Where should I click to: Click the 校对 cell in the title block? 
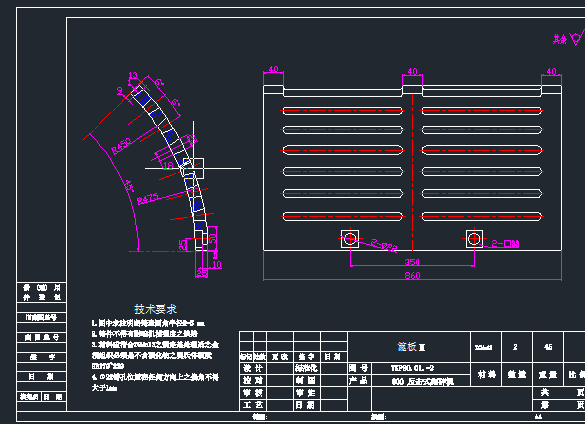(253, 380)
